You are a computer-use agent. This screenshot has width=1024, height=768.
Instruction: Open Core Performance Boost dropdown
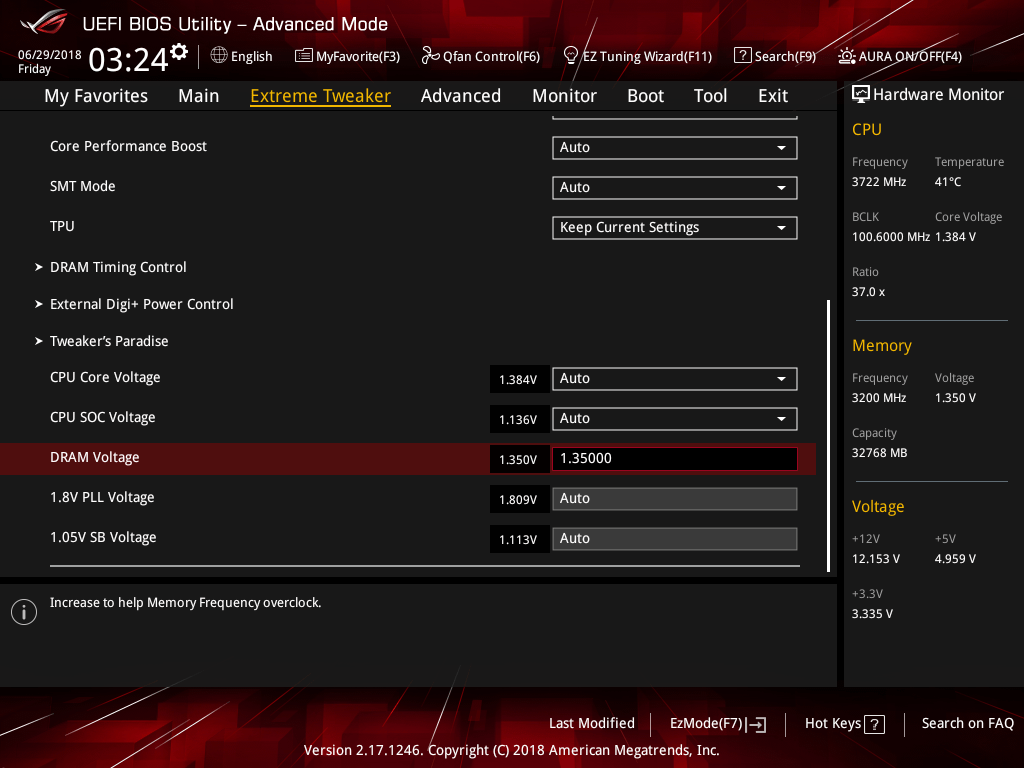[x=674, y=148]
